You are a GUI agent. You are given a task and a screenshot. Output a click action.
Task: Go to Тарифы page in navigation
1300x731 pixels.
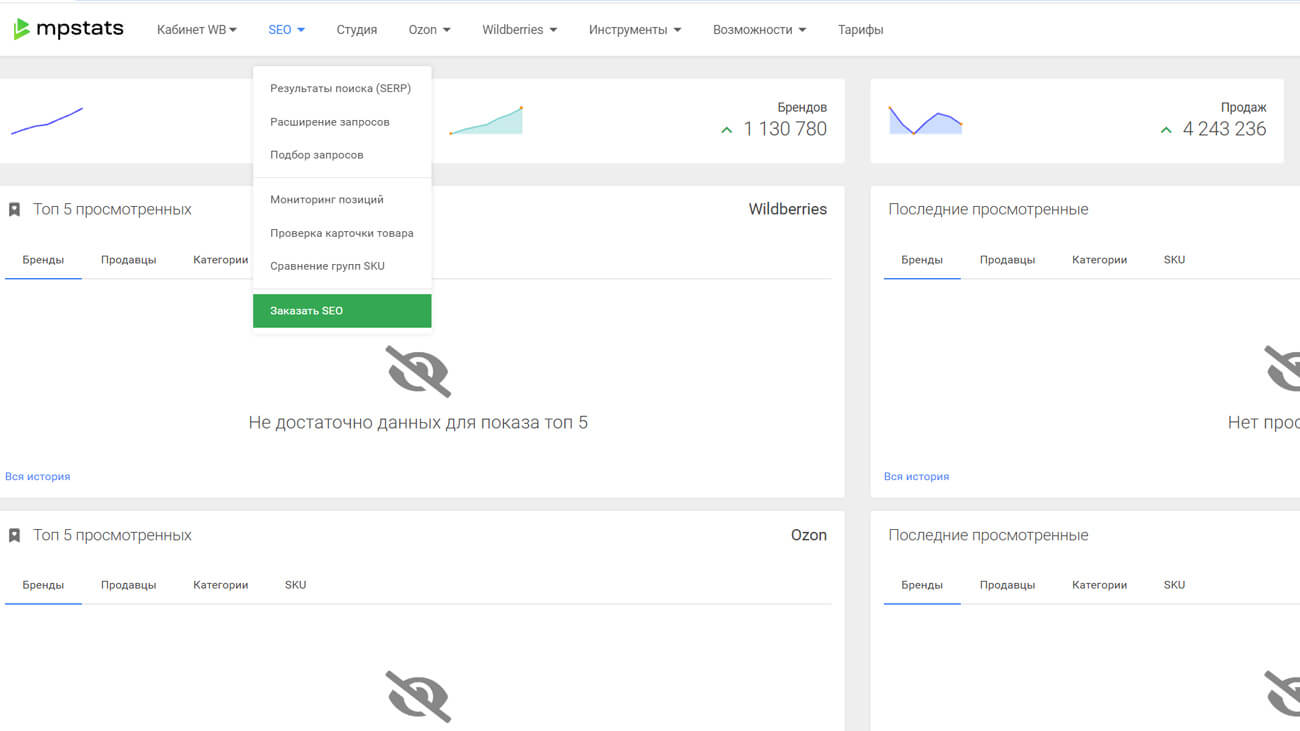point(860,30)
